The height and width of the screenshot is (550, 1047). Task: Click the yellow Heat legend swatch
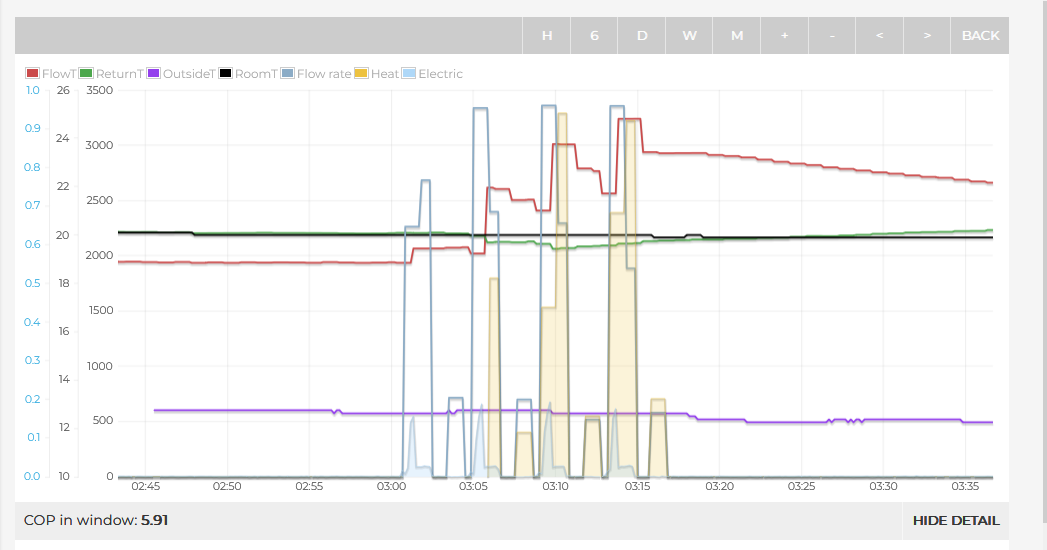click(362, 74)
